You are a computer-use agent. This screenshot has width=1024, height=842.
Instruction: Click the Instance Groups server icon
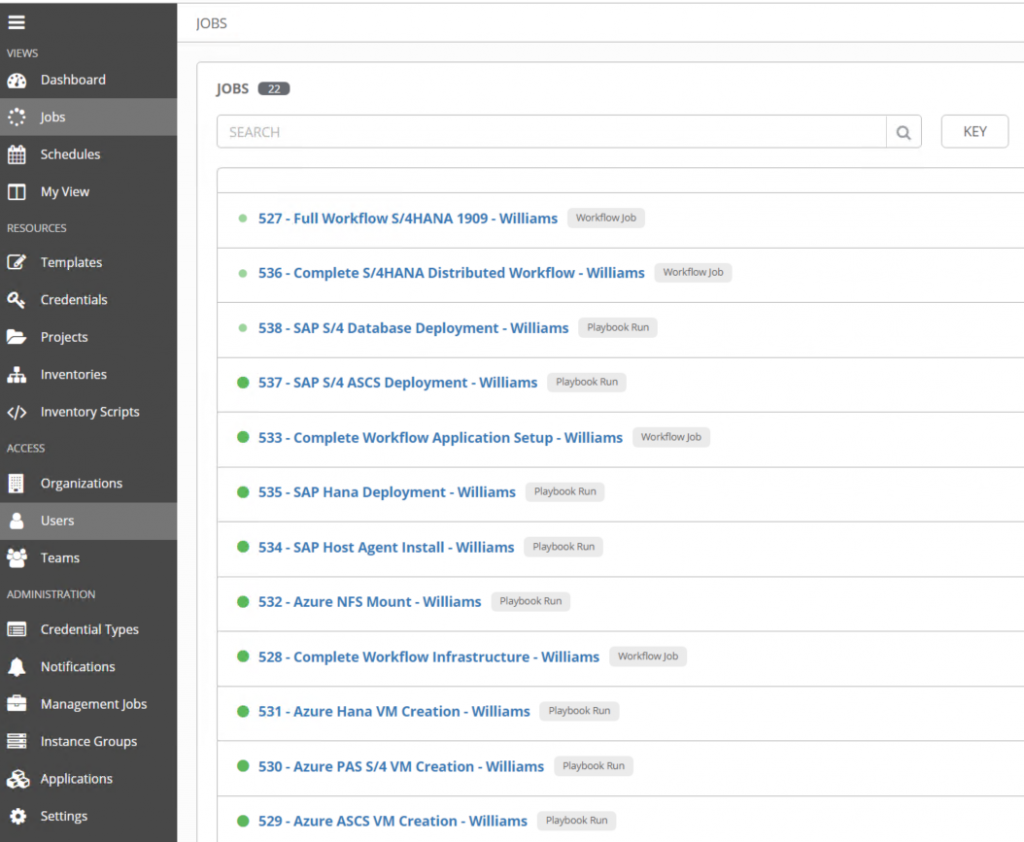(x=16, y=741)
